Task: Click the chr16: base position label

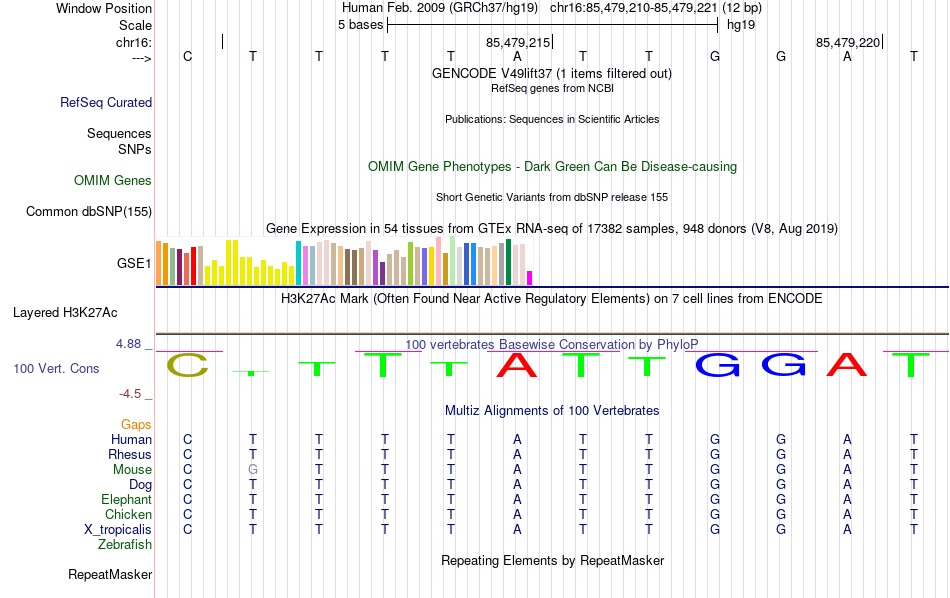Action: (134, 42)
